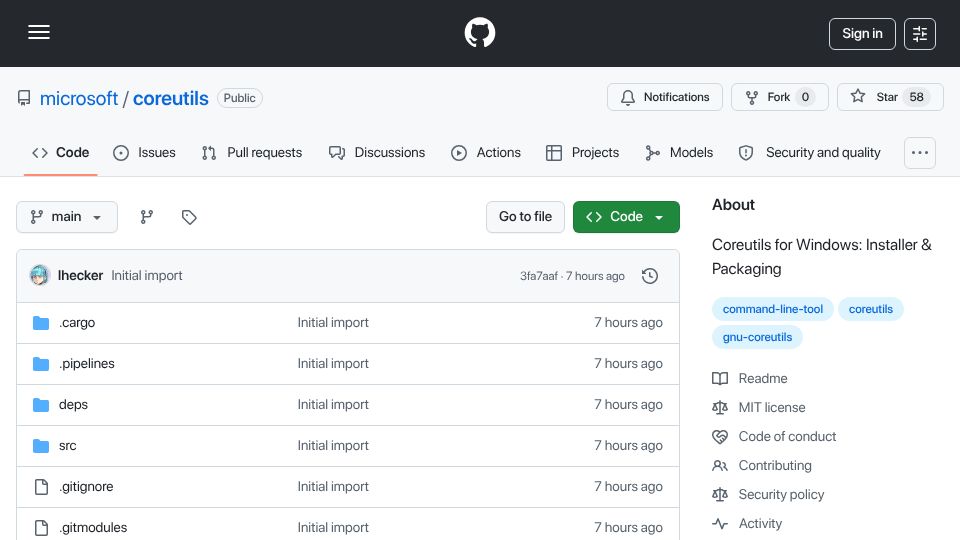The image size is (960, 540).
Task: Click the repository icon beside microsoft
Action: coord(24,98)
